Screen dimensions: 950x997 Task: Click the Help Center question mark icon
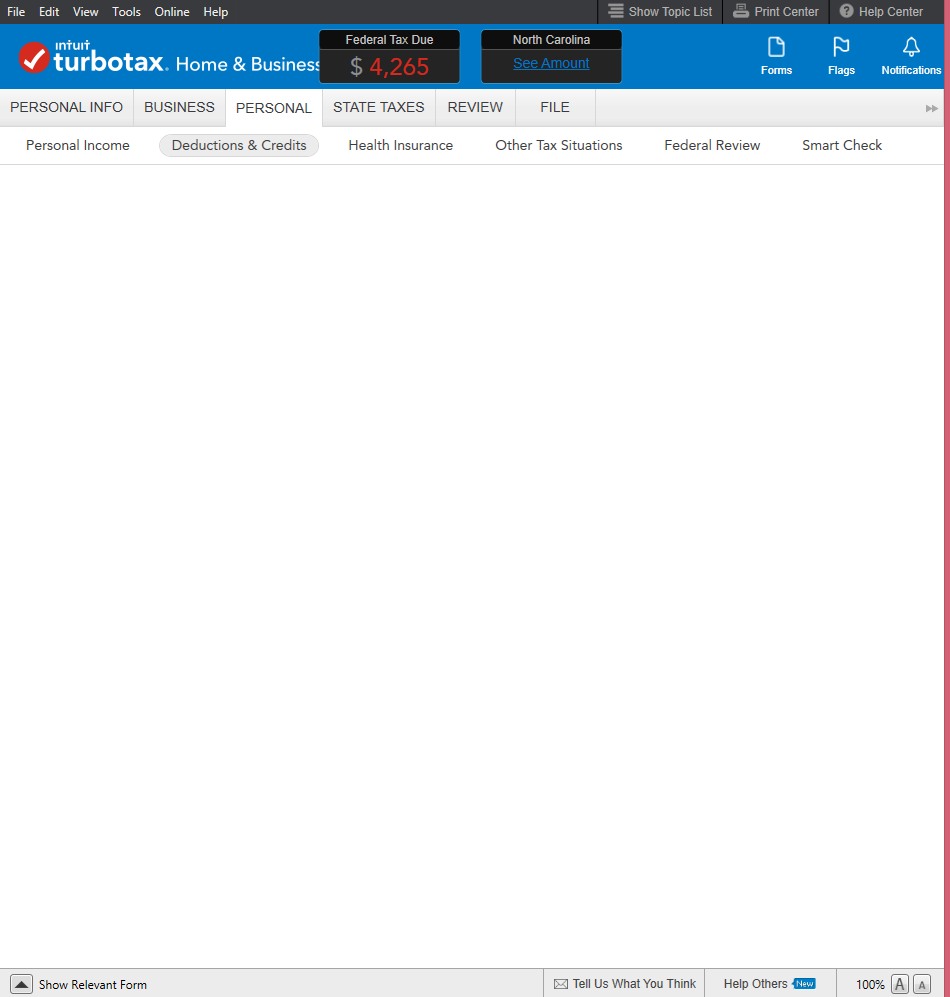click(x=846, y=12)
